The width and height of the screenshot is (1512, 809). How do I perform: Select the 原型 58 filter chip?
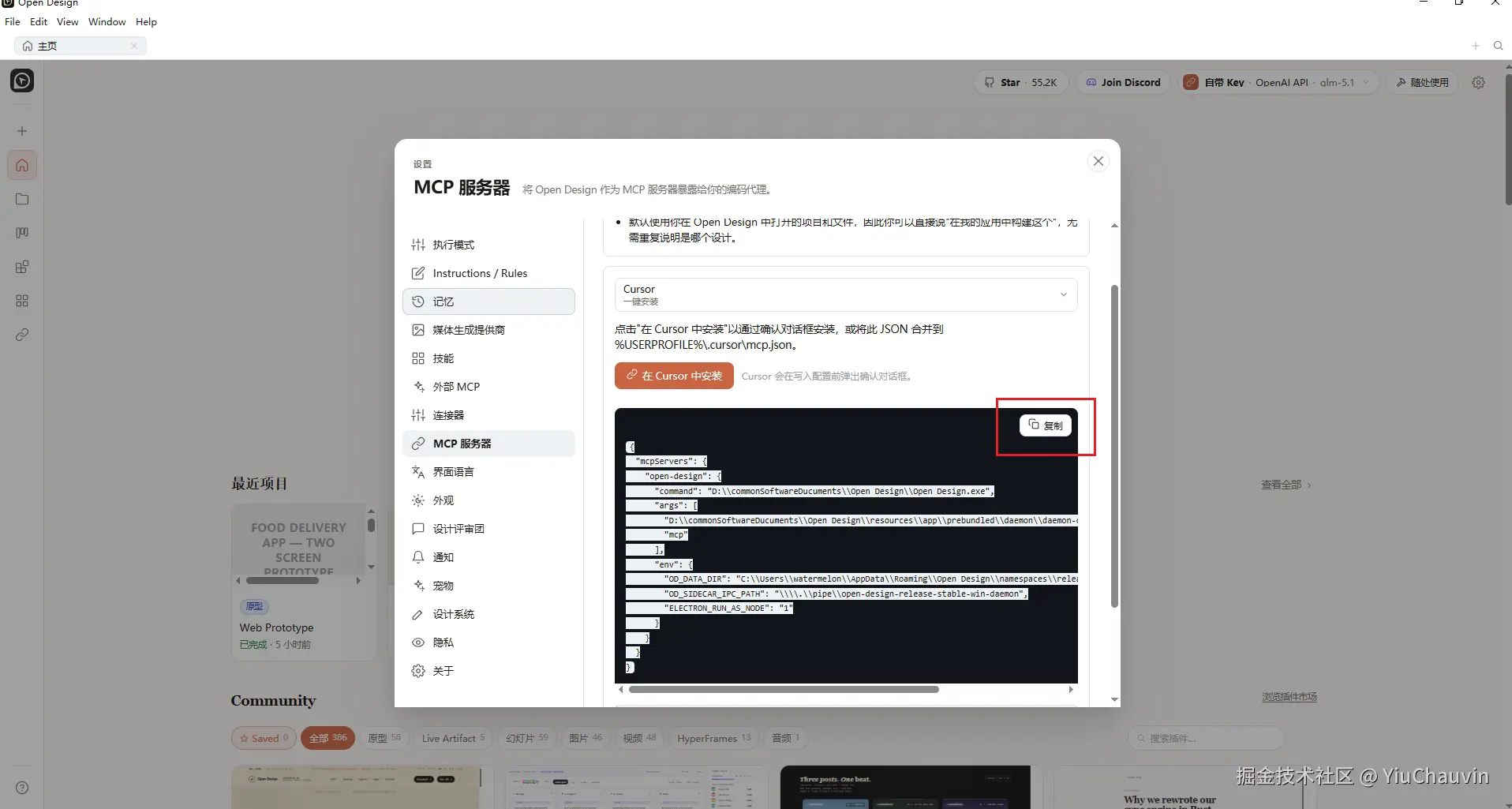(x=384, y=738)
